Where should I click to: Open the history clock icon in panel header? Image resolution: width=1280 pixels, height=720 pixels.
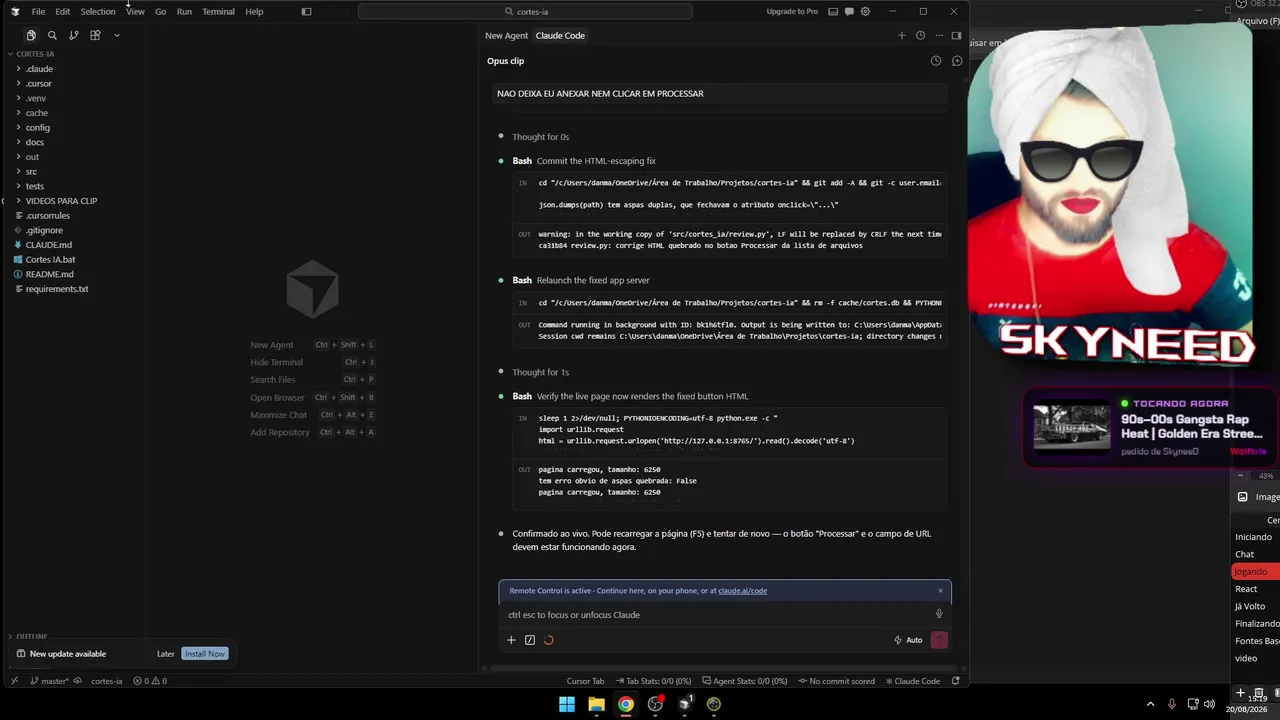click(x=920, y=35)
